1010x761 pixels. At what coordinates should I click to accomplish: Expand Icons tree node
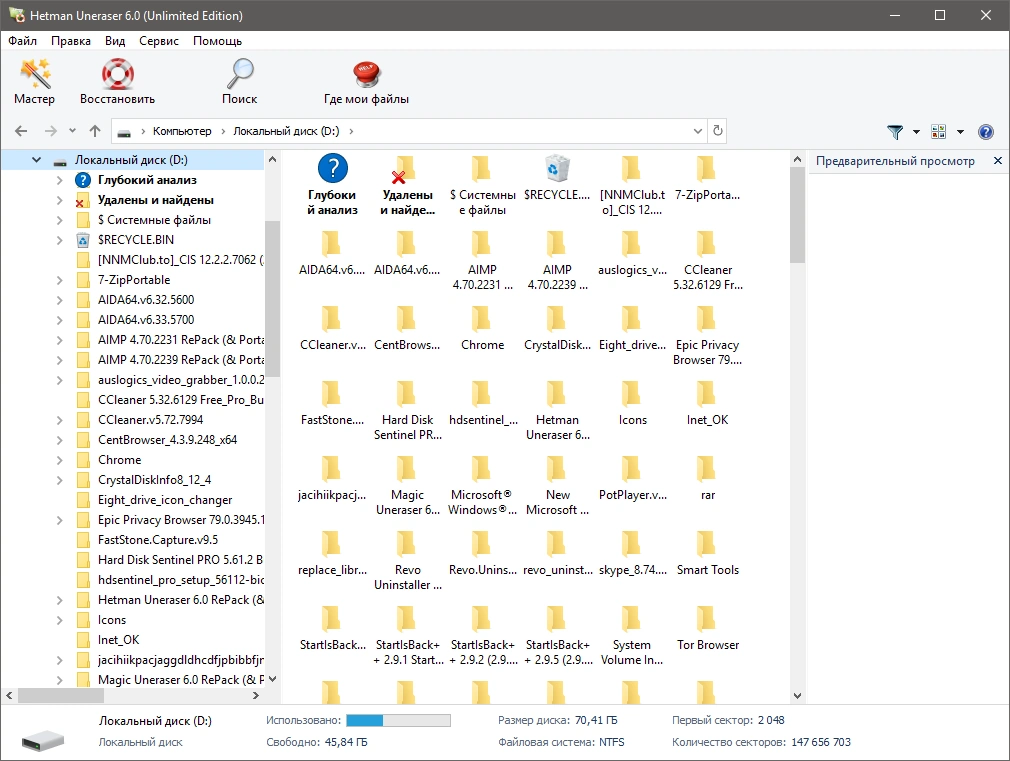pos(59,619)
